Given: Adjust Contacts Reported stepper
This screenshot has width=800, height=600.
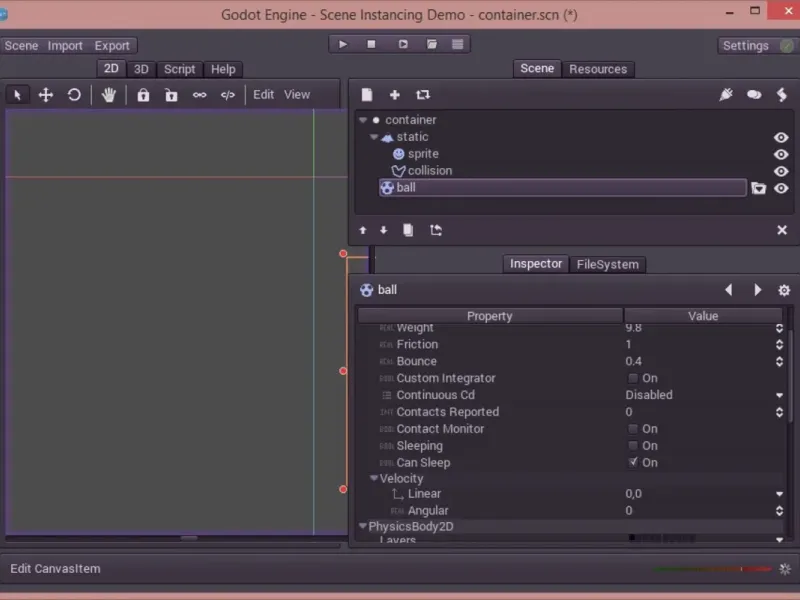Looking at the screenshot, I should 779,412.
